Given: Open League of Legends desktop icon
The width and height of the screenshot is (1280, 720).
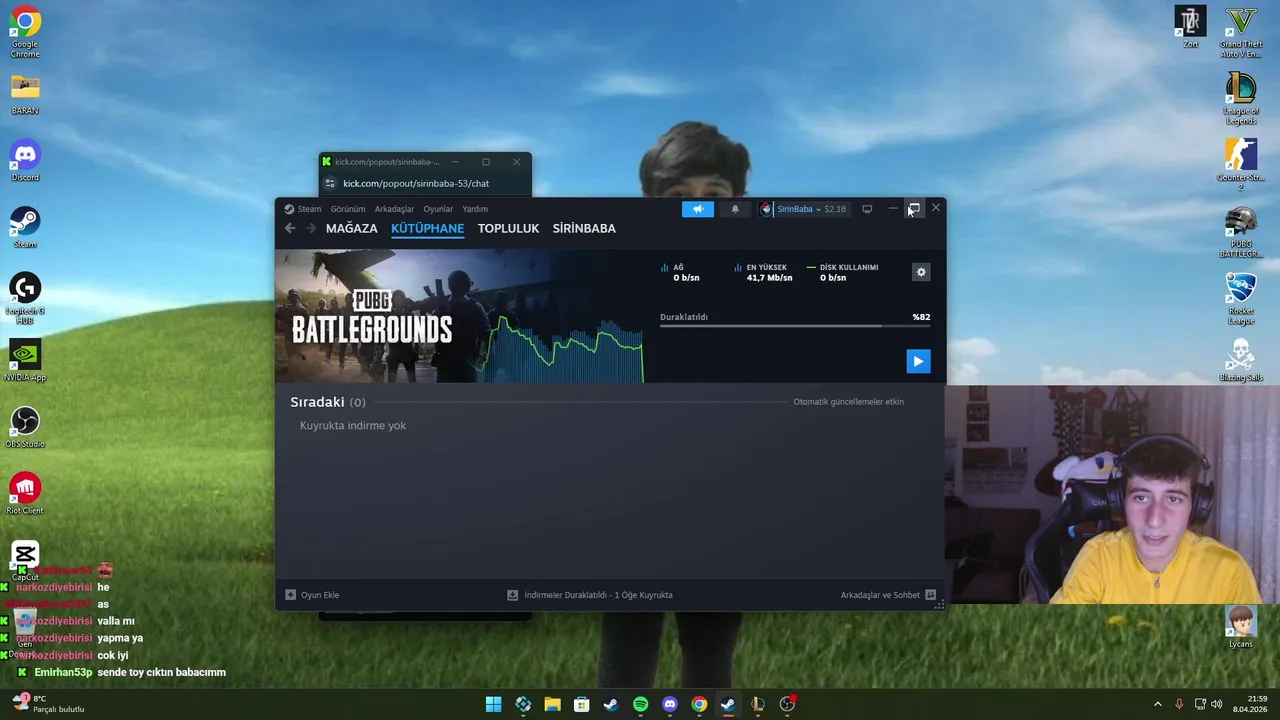Looking at the screenshot, I should tap(1241, 99).
